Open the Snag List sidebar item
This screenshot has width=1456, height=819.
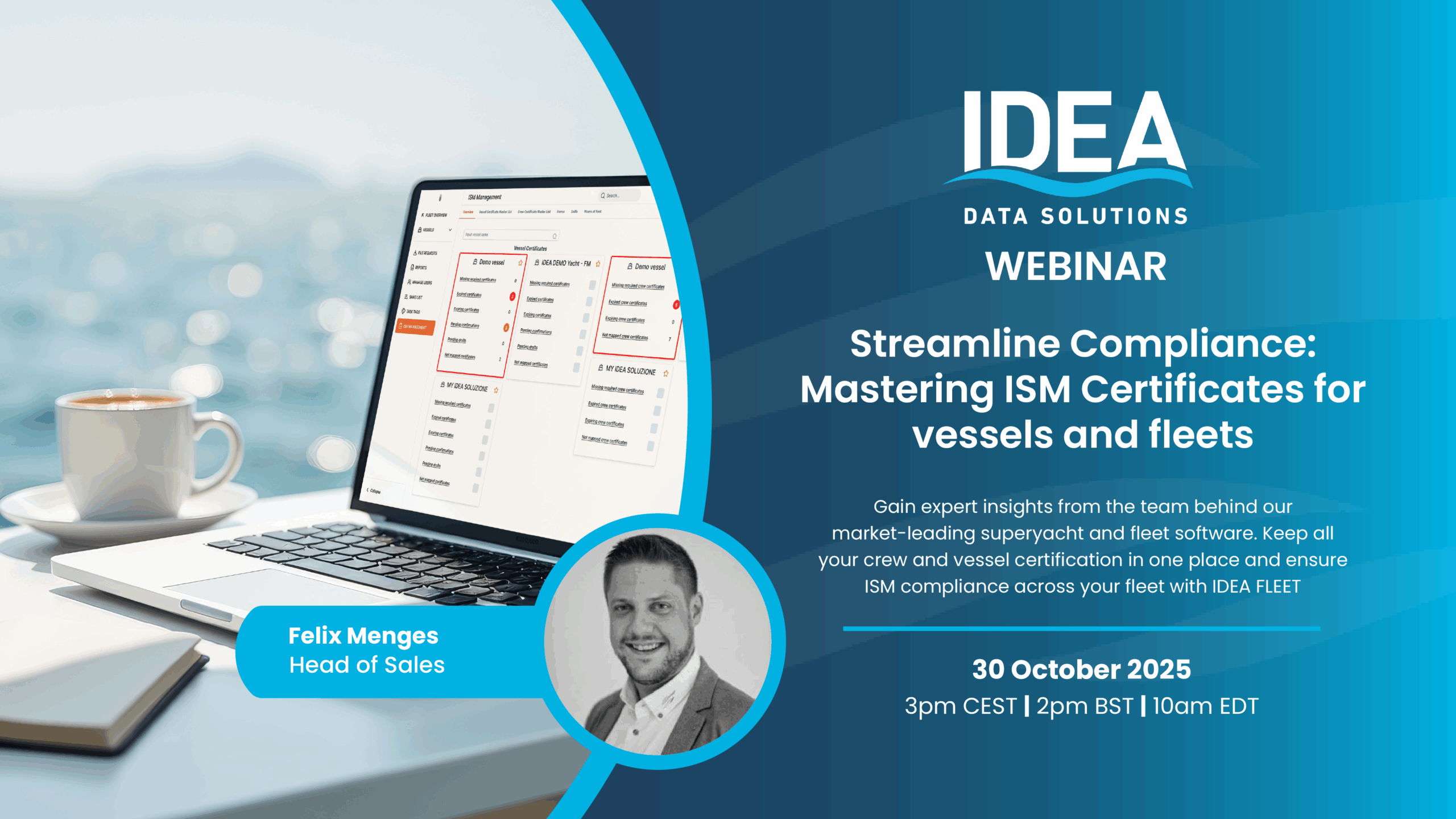tap(415, 297)
